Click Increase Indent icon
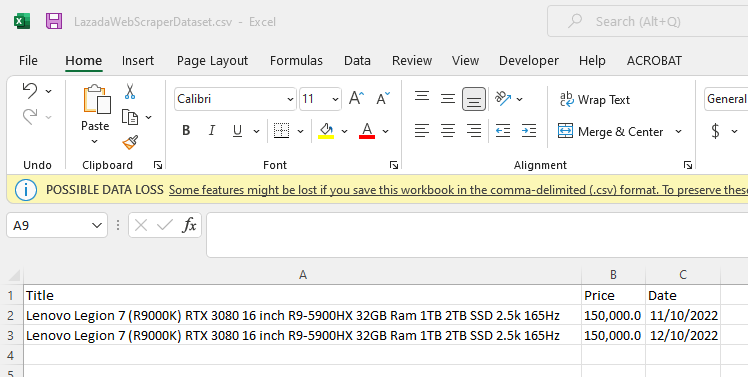This screenshot has width=748, height=377. 529,131
